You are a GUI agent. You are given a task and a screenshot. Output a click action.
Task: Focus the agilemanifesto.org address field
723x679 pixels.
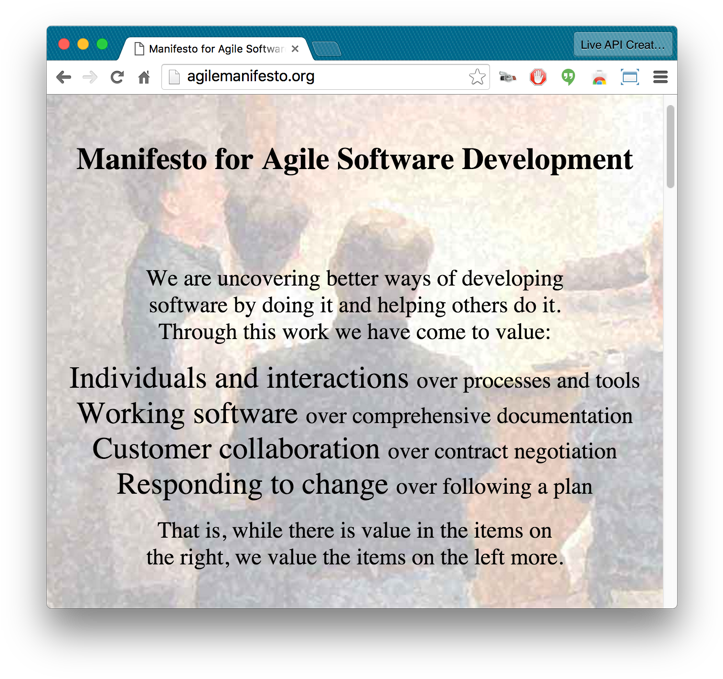(325, 77)
